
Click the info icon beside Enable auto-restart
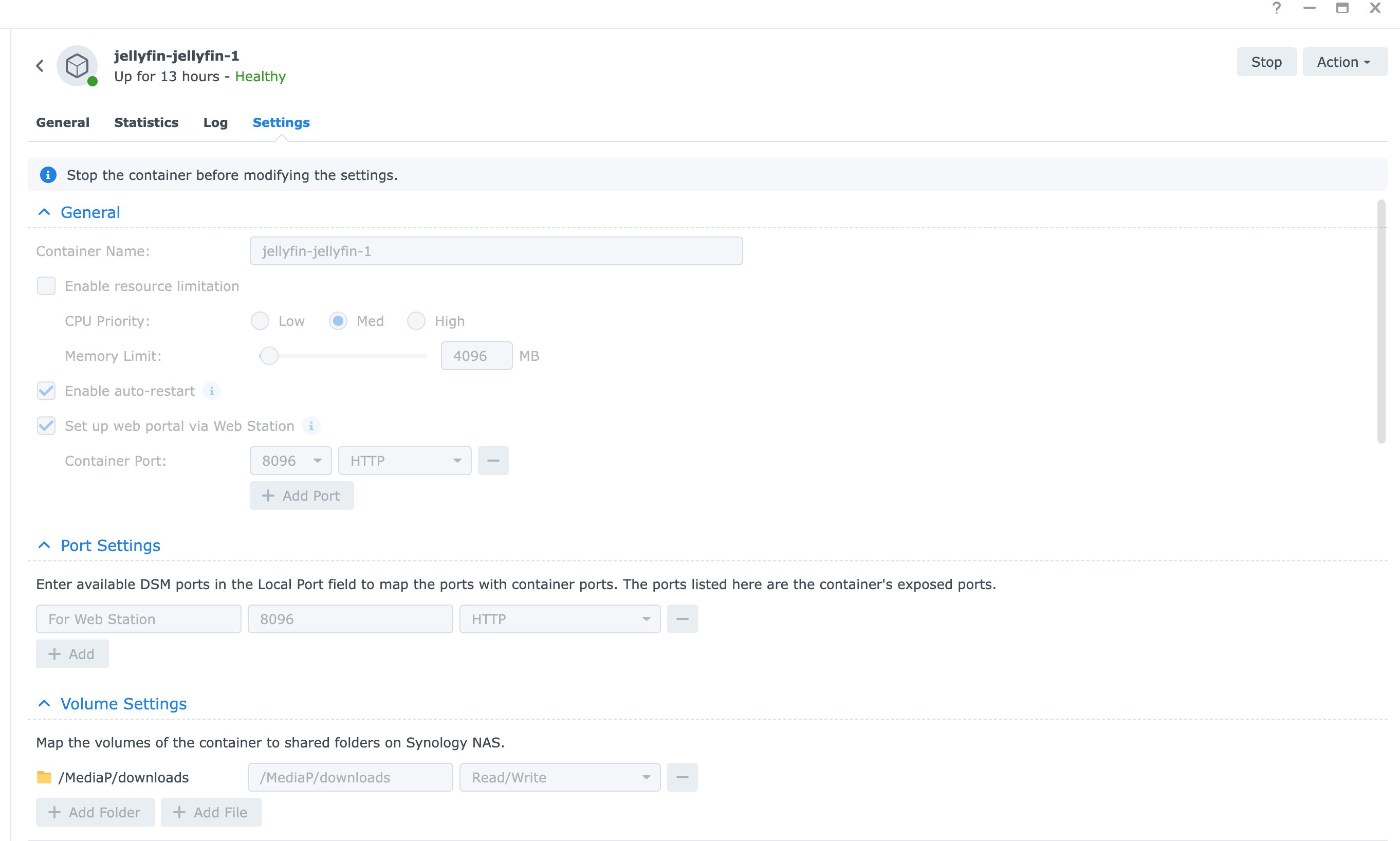click(x=211, y=391)
